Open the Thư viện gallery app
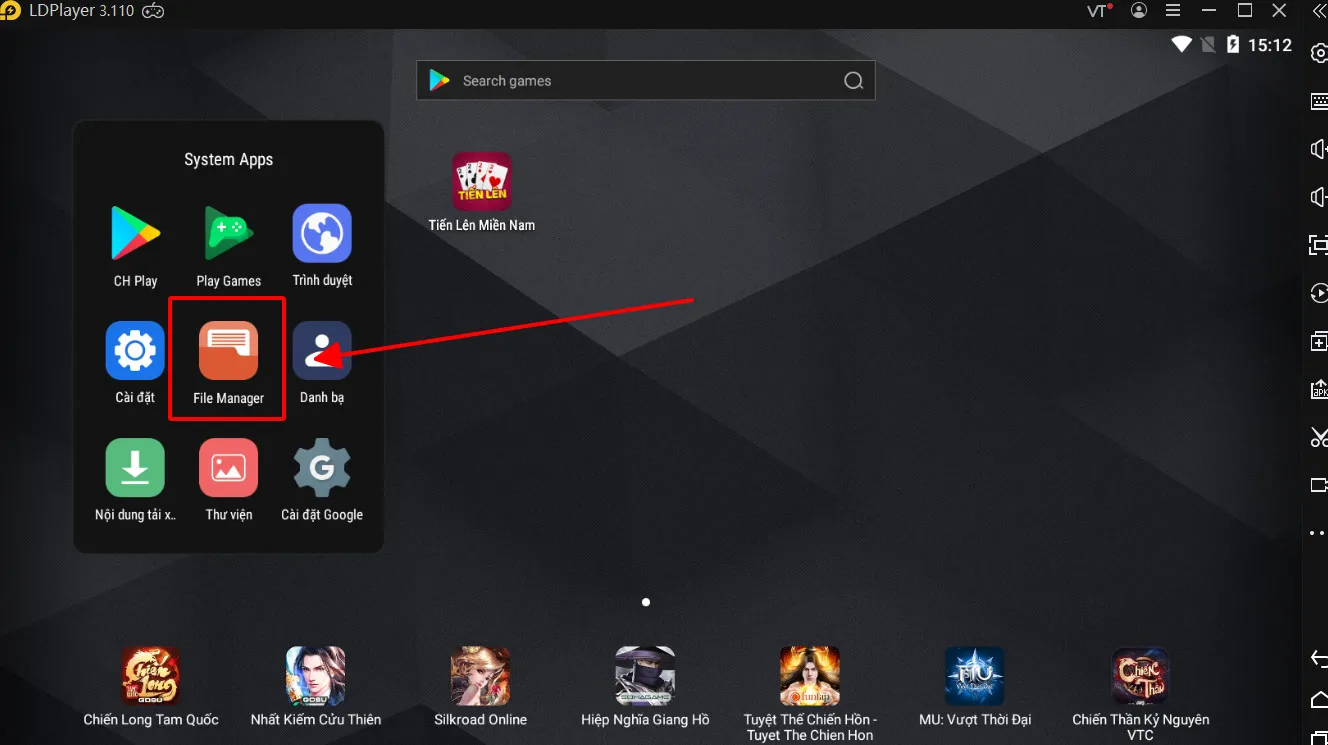The height and width of the screenshot is (745, 1328). coord(228,468)
